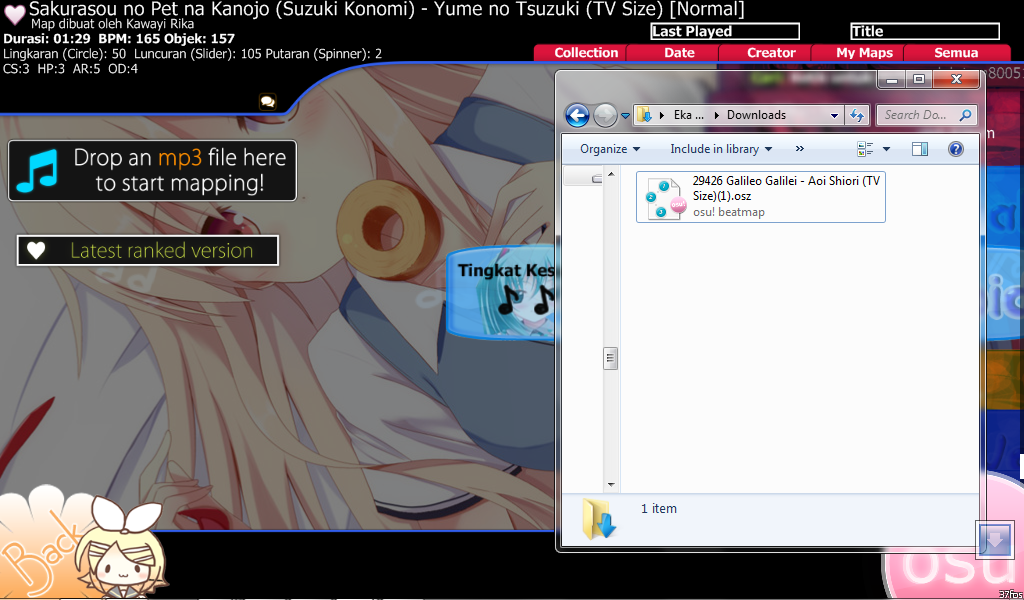1024x600 pixels.
Task: Switch to the Creator tab
Action: pyautogui.click(x=771, y=53)
